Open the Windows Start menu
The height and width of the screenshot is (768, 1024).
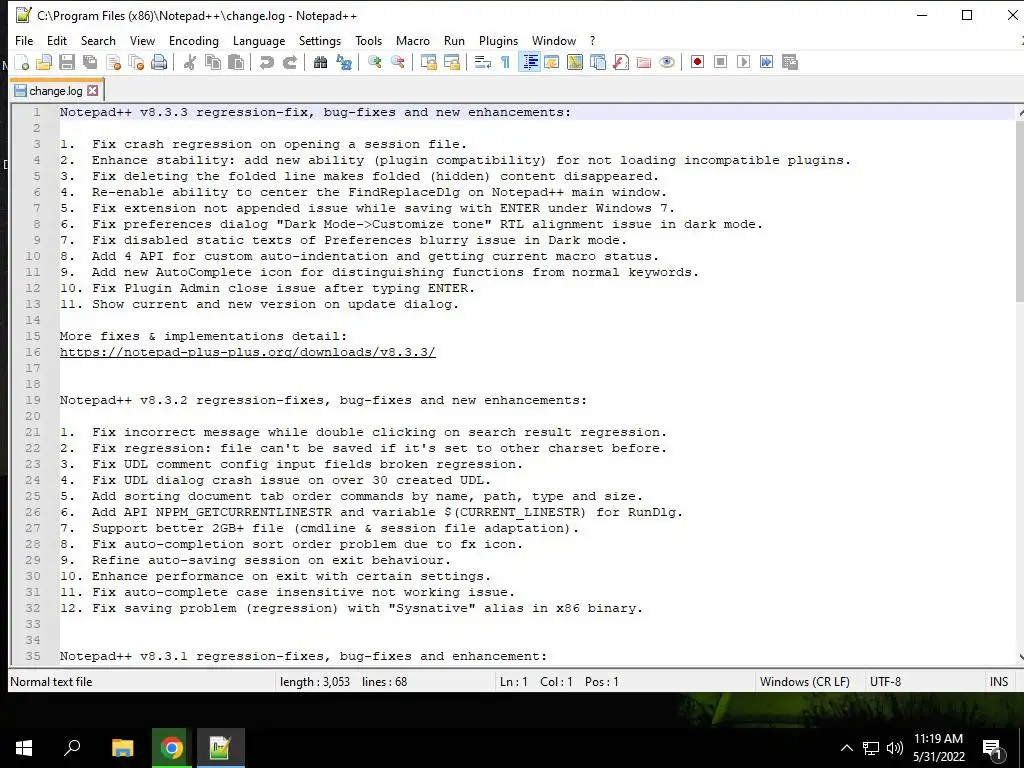24,748
